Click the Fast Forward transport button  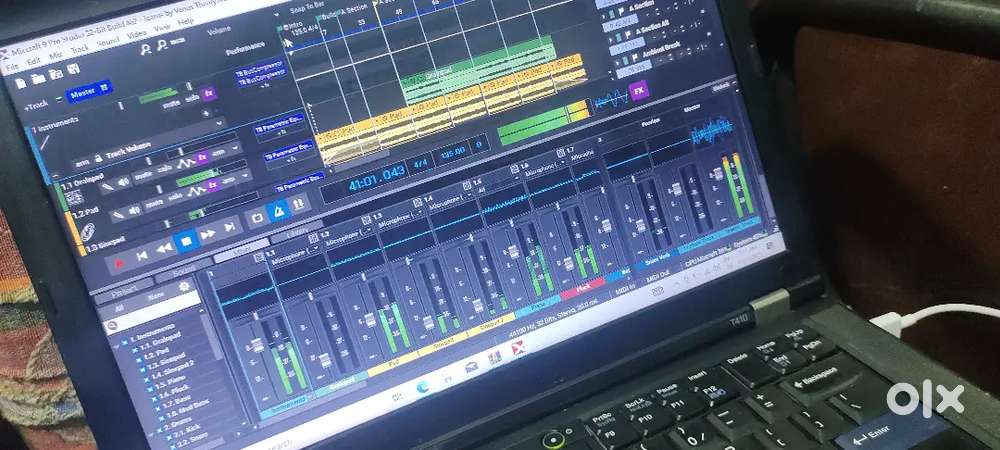click(x=207, y=233)
